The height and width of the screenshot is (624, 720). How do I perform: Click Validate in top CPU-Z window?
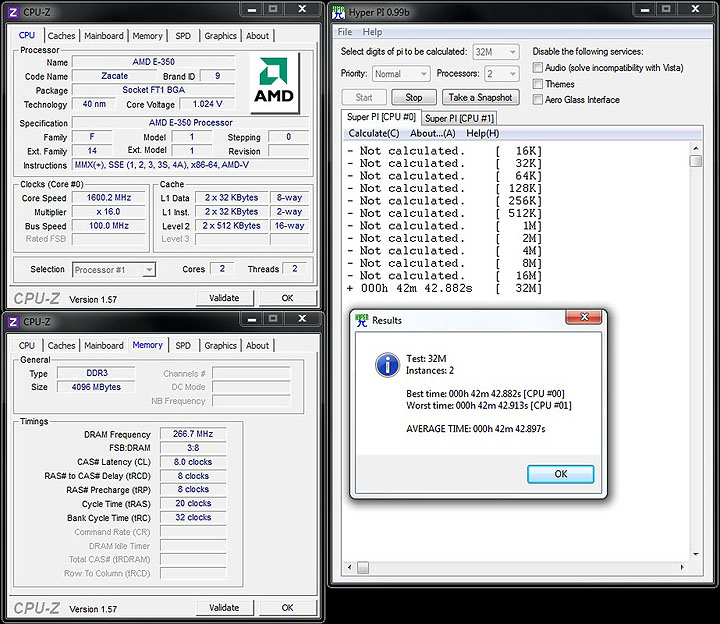click(x=224, y=298)
